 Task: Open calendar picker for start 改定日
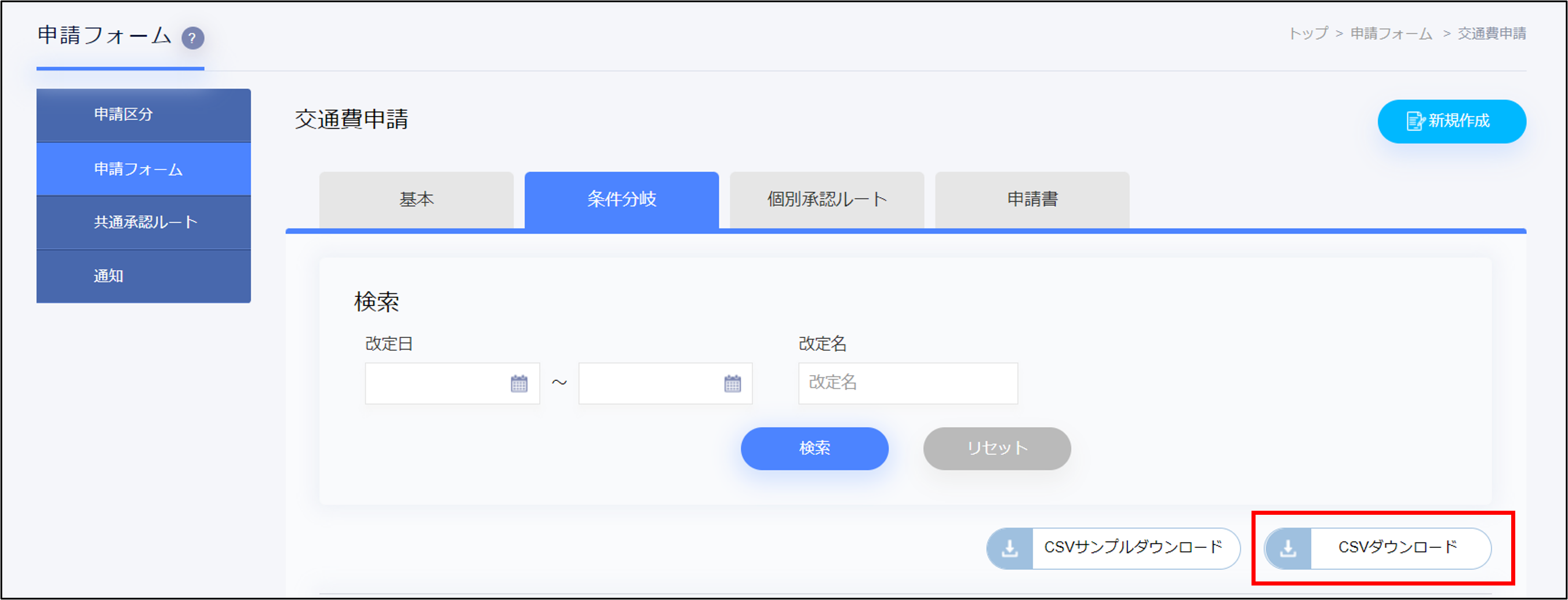519,384
